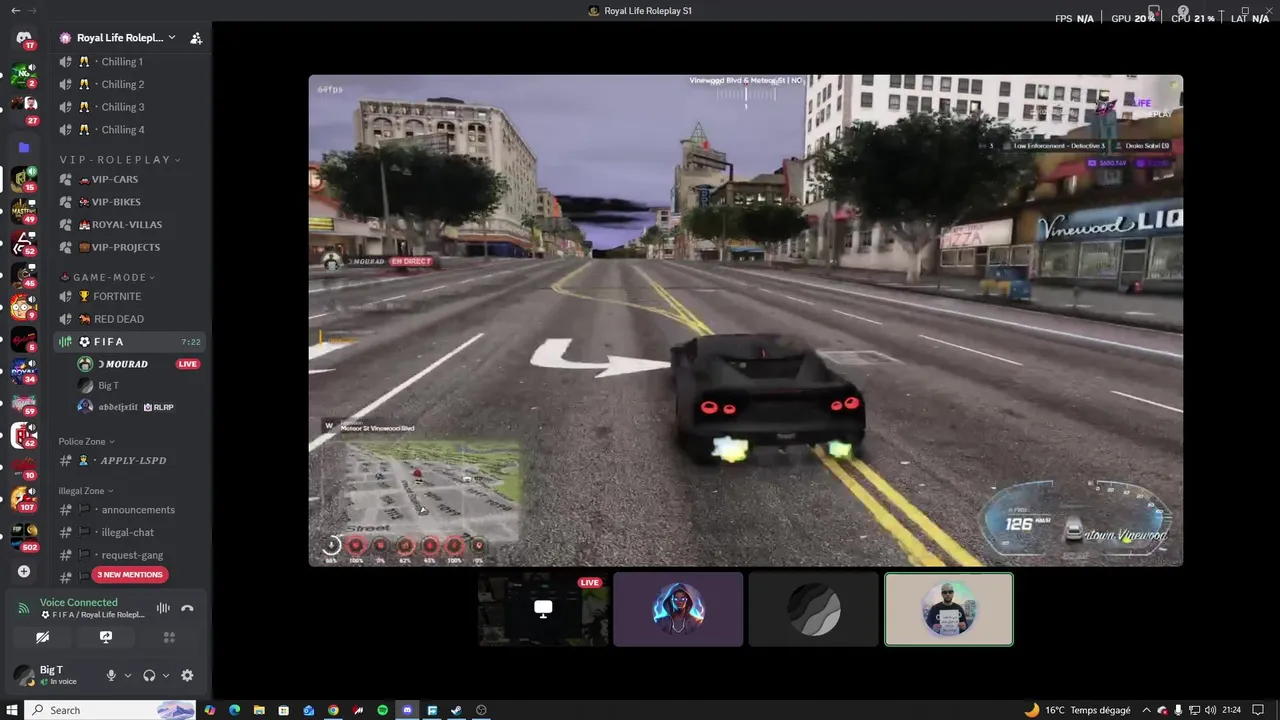Go forward with the title bar forward arrow

pyautogui.click(x=31, y=10)
